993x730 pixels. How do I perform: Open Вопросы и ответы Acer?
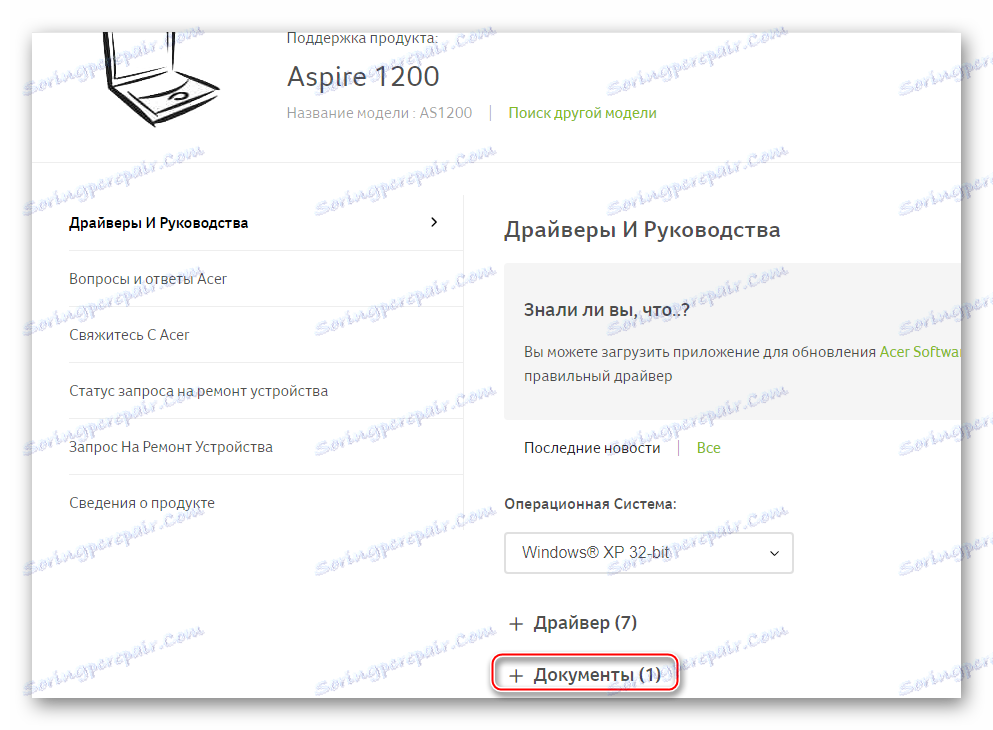tap(148, 279)
